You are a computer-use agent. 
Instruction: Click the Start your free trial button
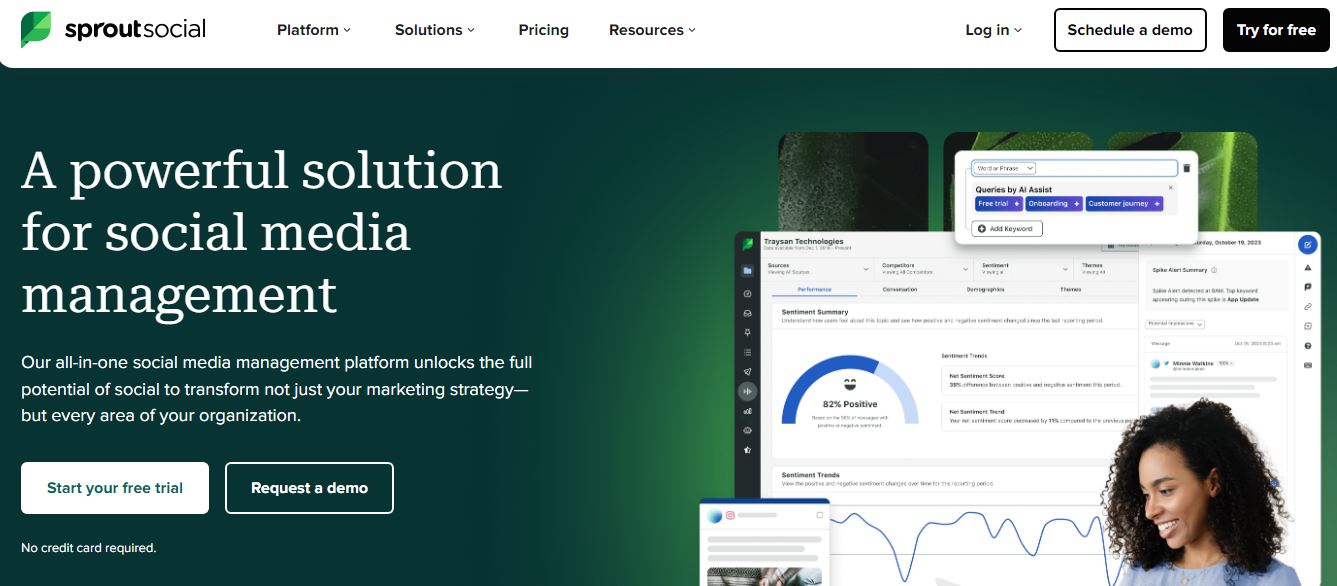115,488
